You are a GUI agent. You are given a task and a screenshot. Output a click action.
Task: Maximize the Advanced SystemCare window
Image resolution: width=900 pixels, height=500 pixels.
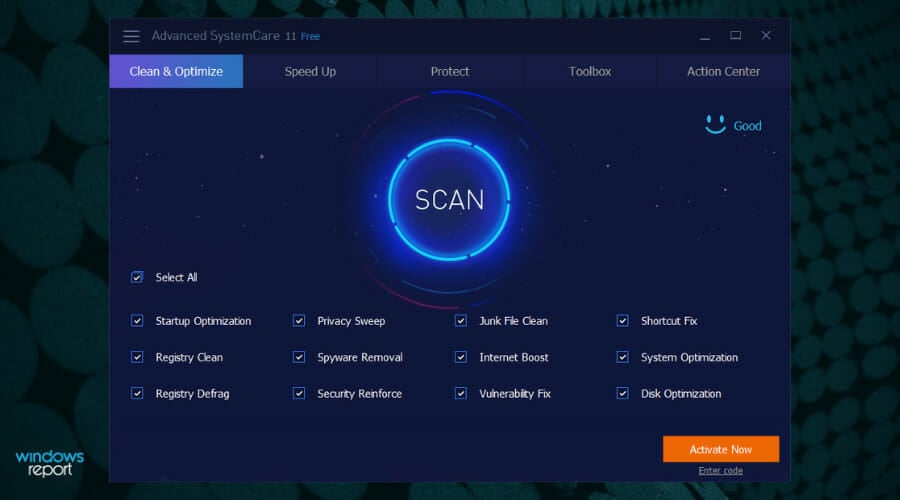(735, 36)
